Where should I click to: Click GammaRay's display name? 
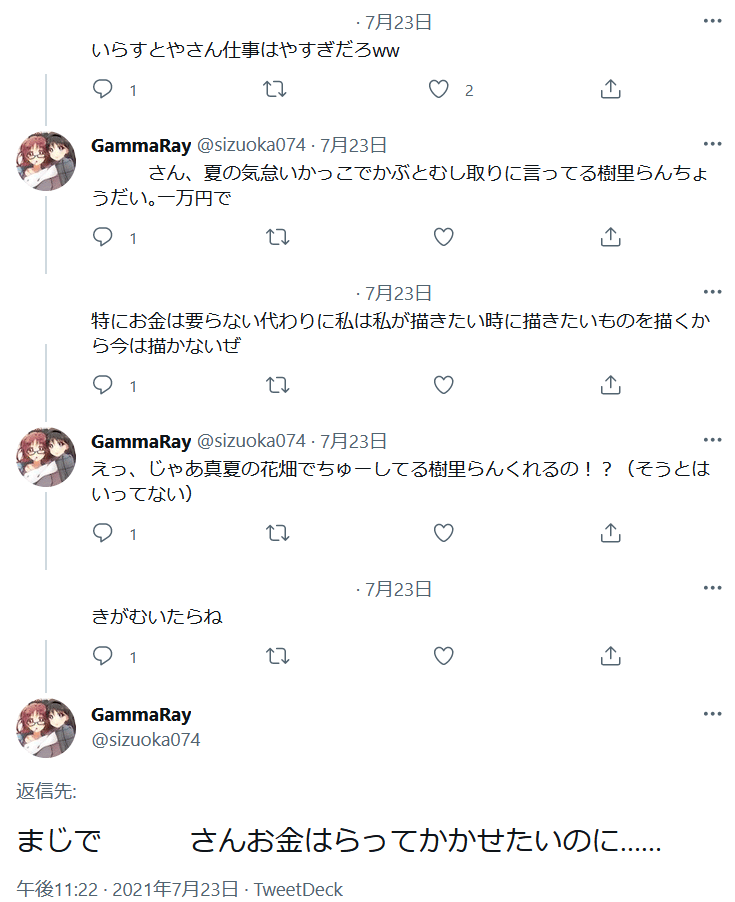click(136, 713)
